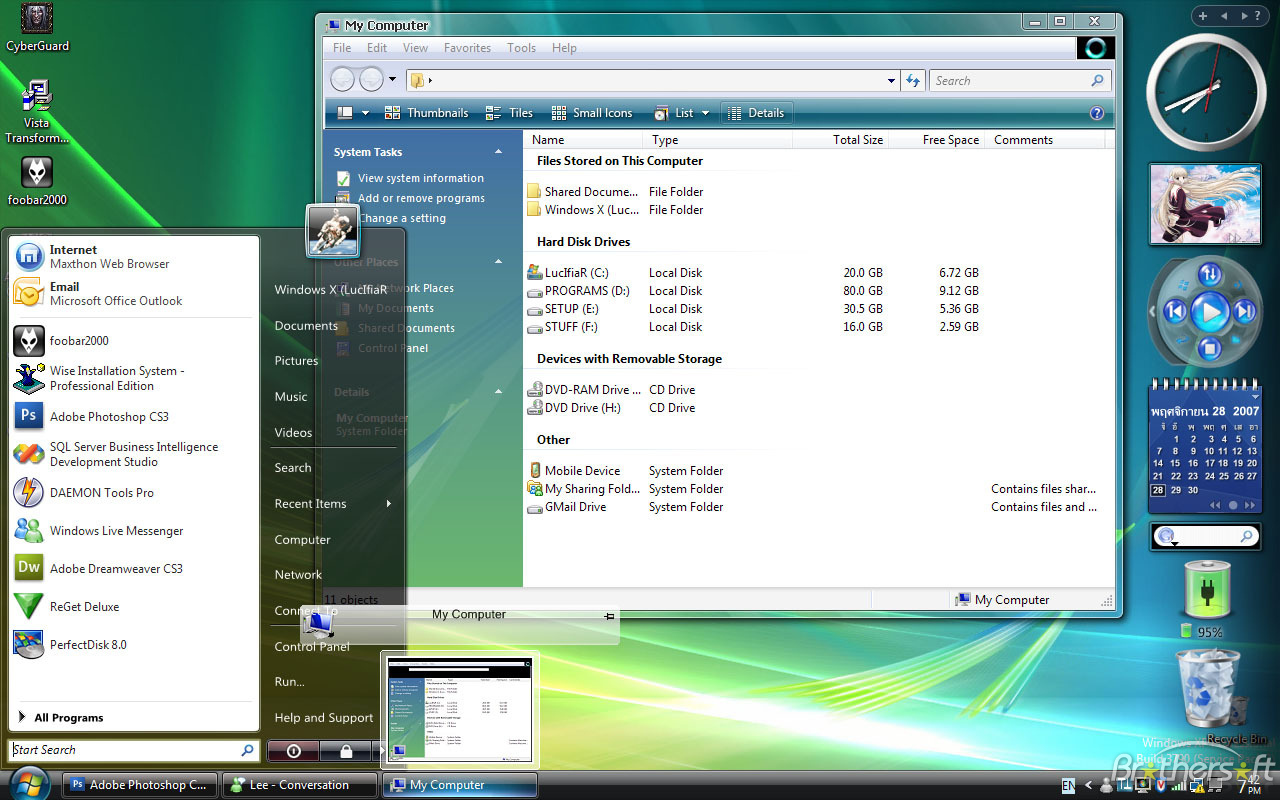Open the address bar dropdown arrow
This screenshot has height=800, width=1280.
coord(890,80)
